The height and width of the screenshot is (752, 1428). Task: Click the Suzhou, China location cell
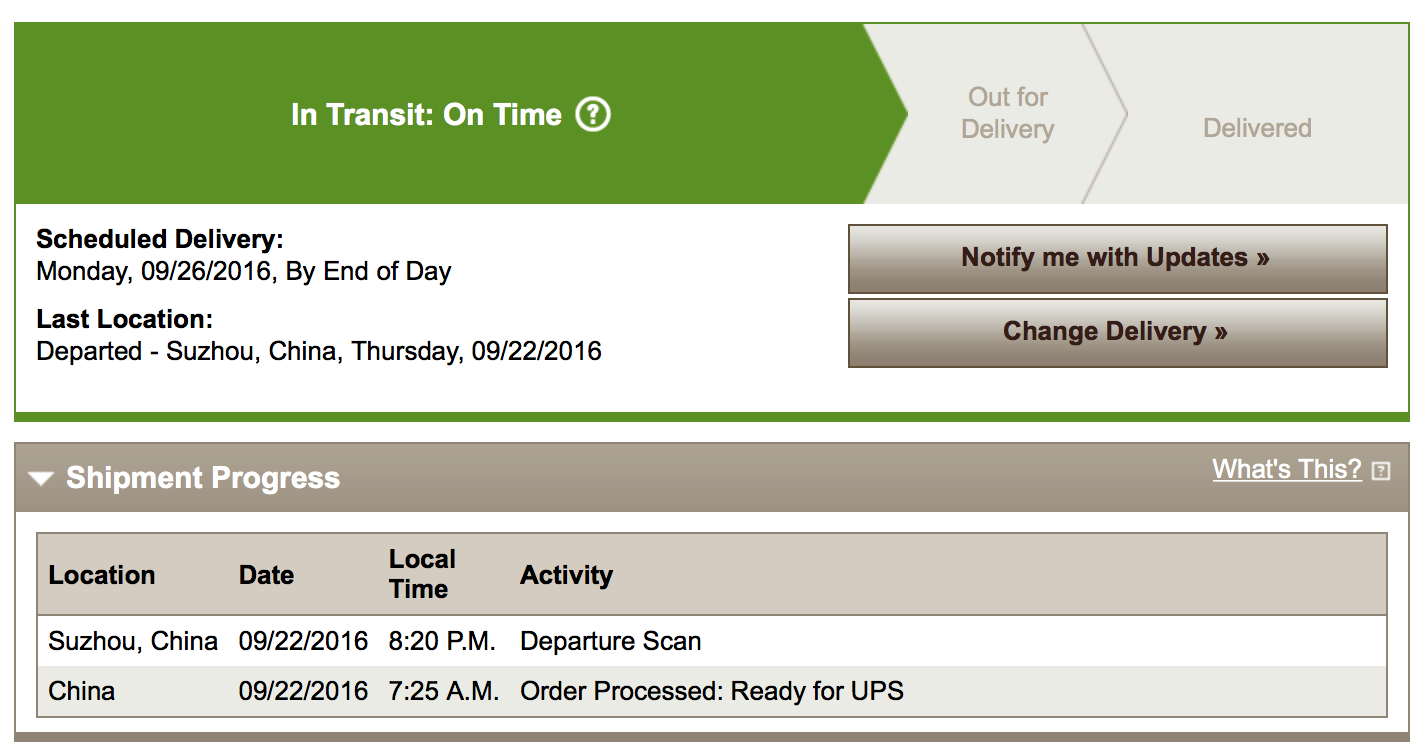click(x=133, y=641)
